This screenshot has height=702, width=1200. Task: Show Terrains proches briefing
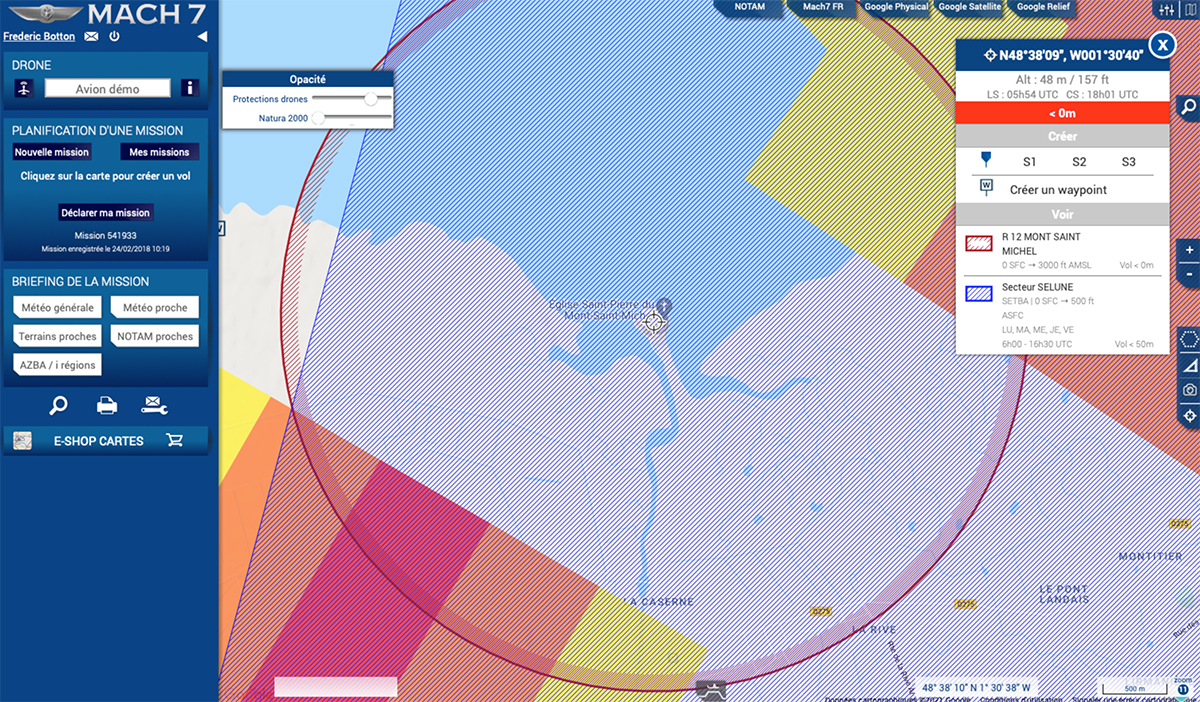click(x=58, y=336)
